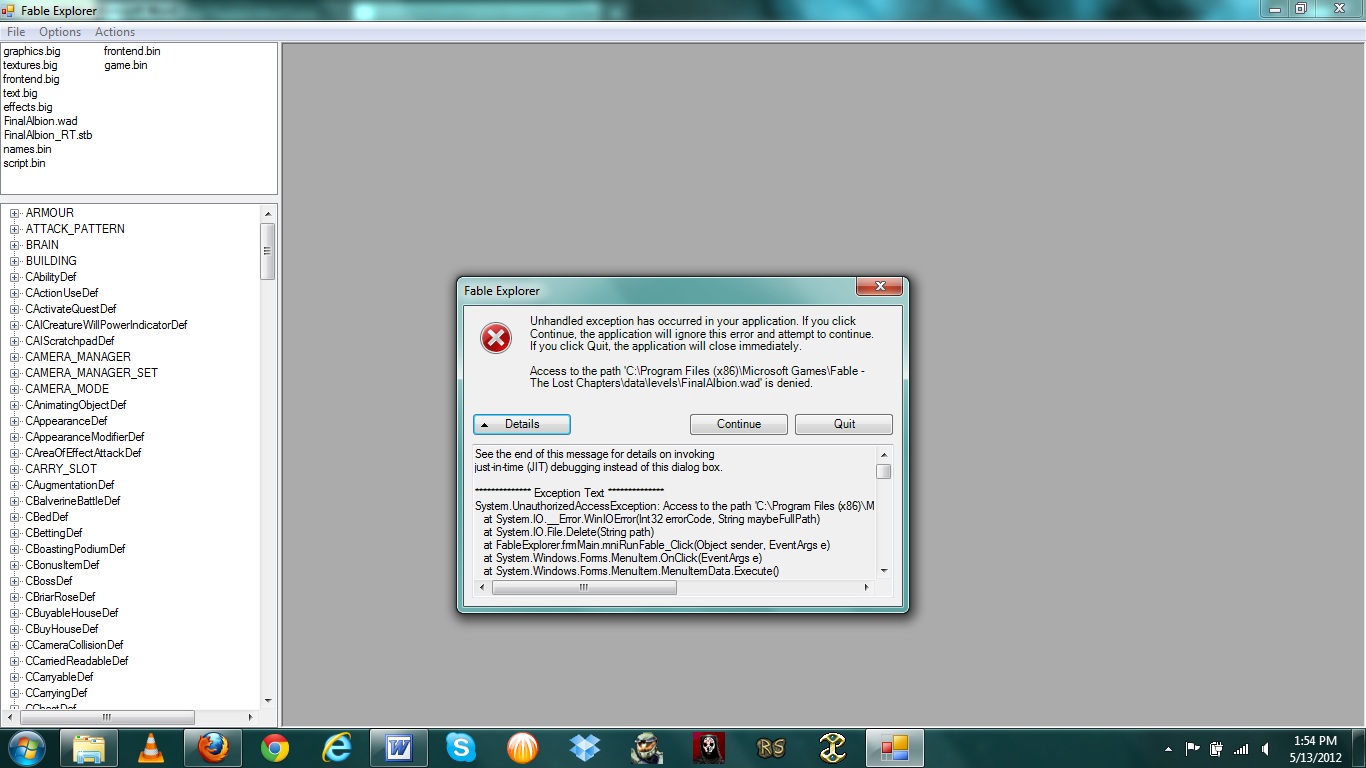Open VLC media player from taskbar
Image resolution: width=1366 pixels, height=768 pixels.
[x=151, y=748]
